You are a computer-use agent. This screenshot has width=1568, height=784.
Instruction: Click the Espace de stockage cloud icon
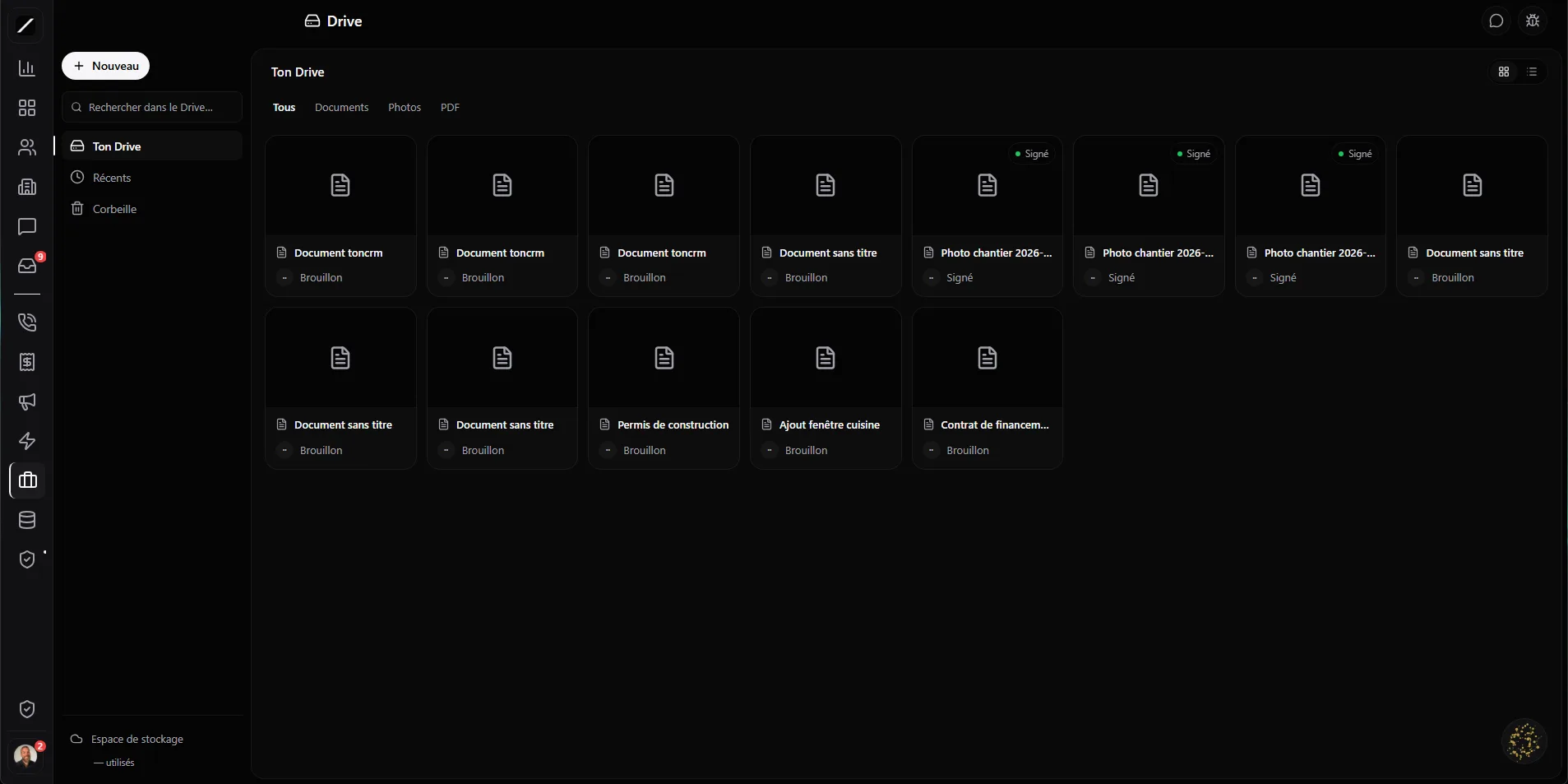click(76, 739)
